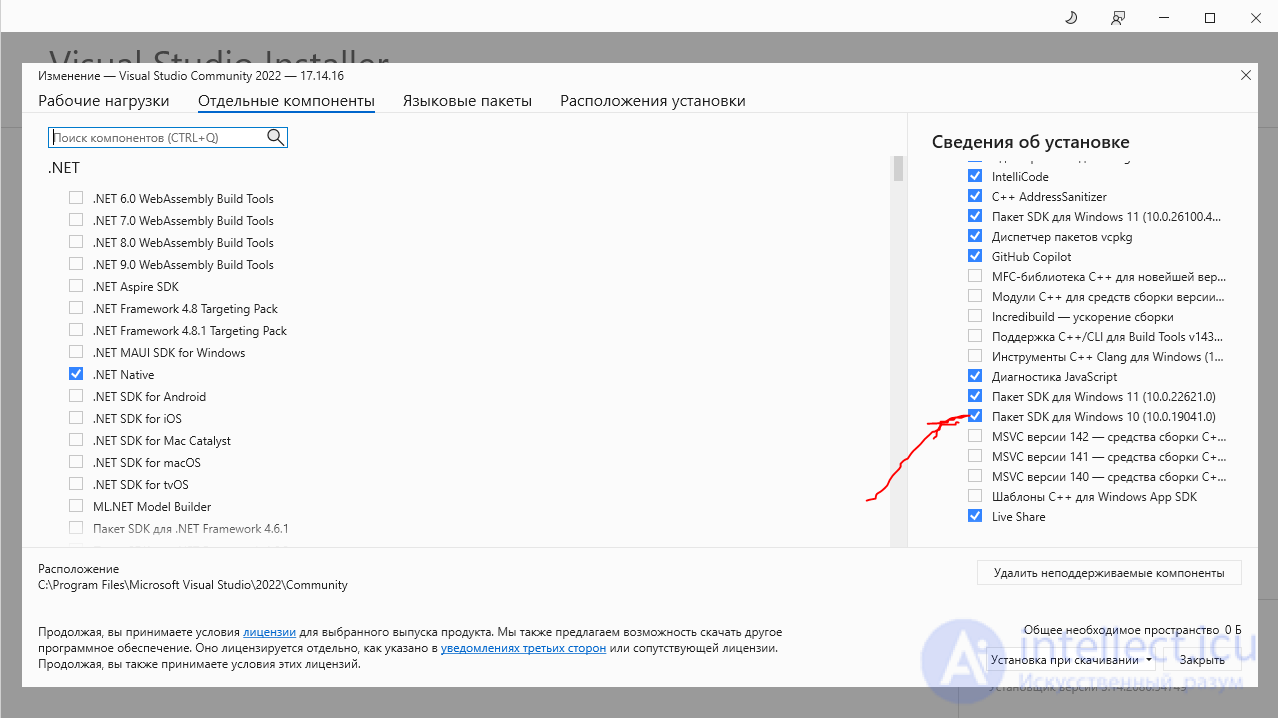Click Удалить неподдерживаемые компоненты button
Screen dimensions: 1278x718
[1109, 573]
